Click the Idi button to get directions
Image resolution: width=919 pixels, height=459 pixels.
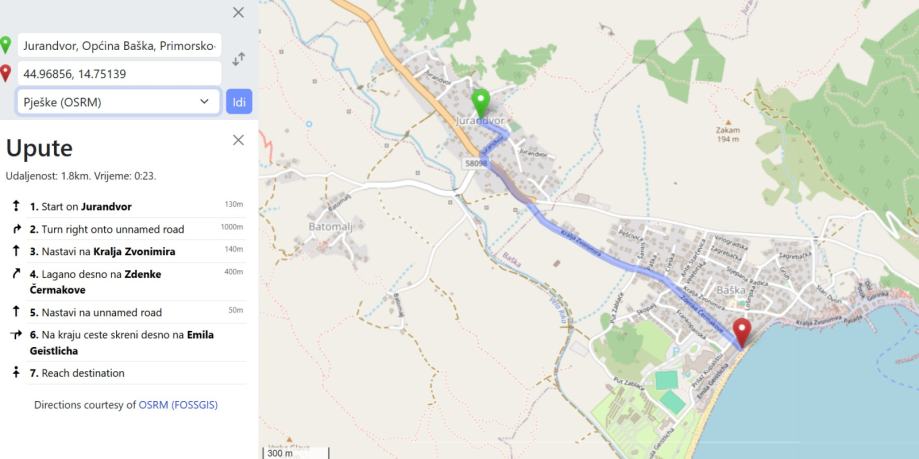[239, 102]
